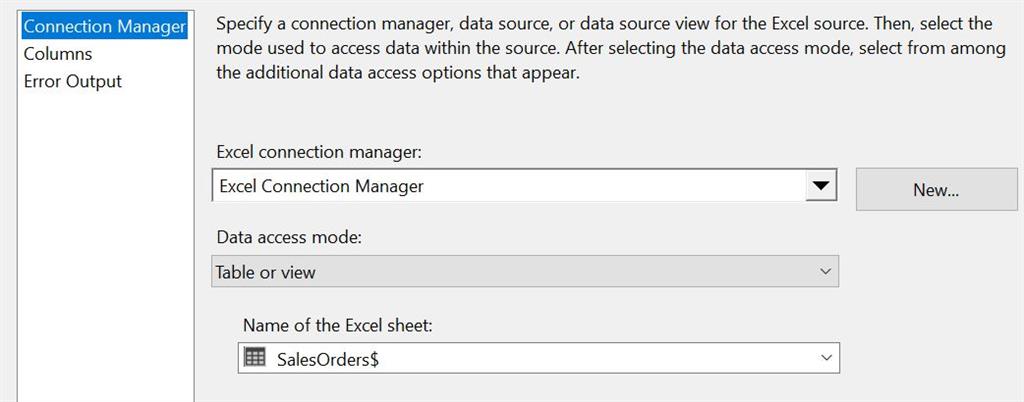The width and height of the screenshot is (1024, 402).
Task: Select the 'Table or view' access mode field
Action: coord(525,271)
